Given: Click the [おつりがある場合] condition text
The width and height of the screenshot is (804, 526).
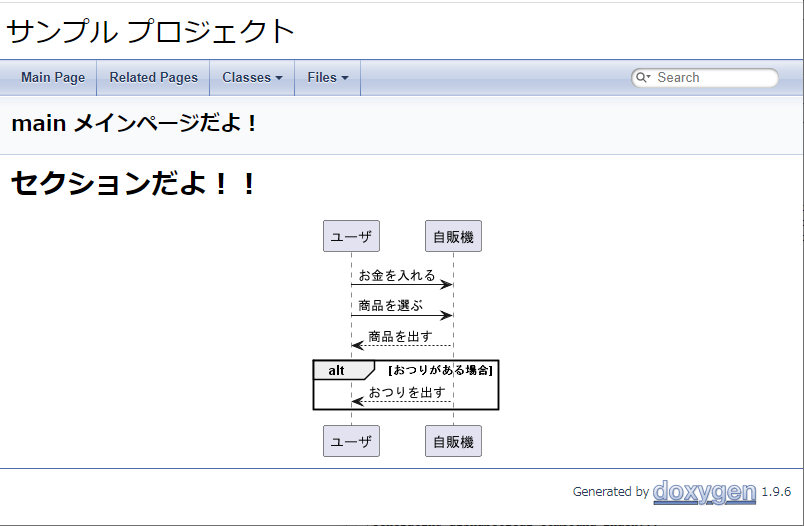Looking at the screenshot, I should point(440,370).
